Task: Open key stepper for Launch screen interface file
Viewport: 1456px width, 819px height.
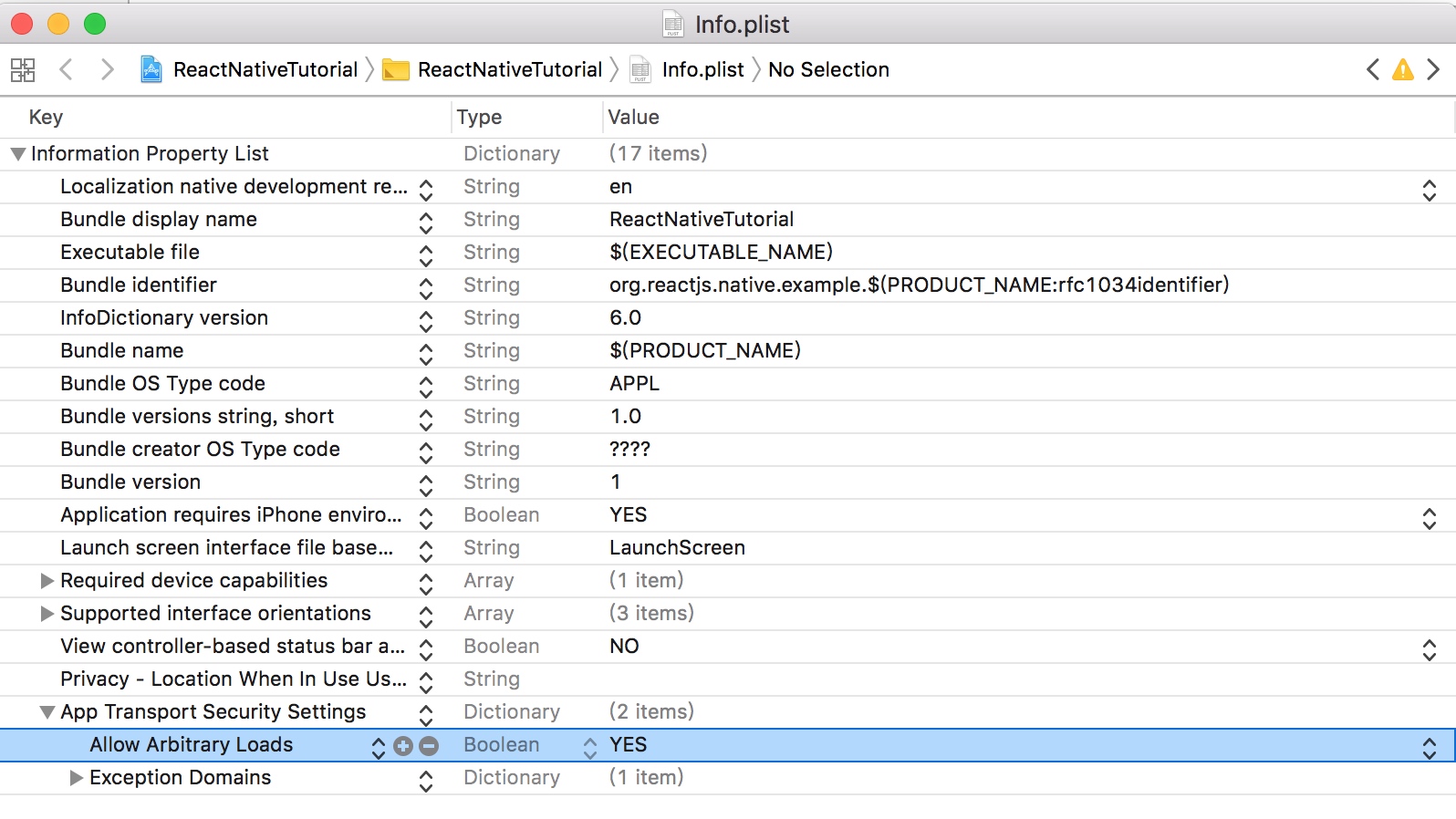Action: [426, 550]
